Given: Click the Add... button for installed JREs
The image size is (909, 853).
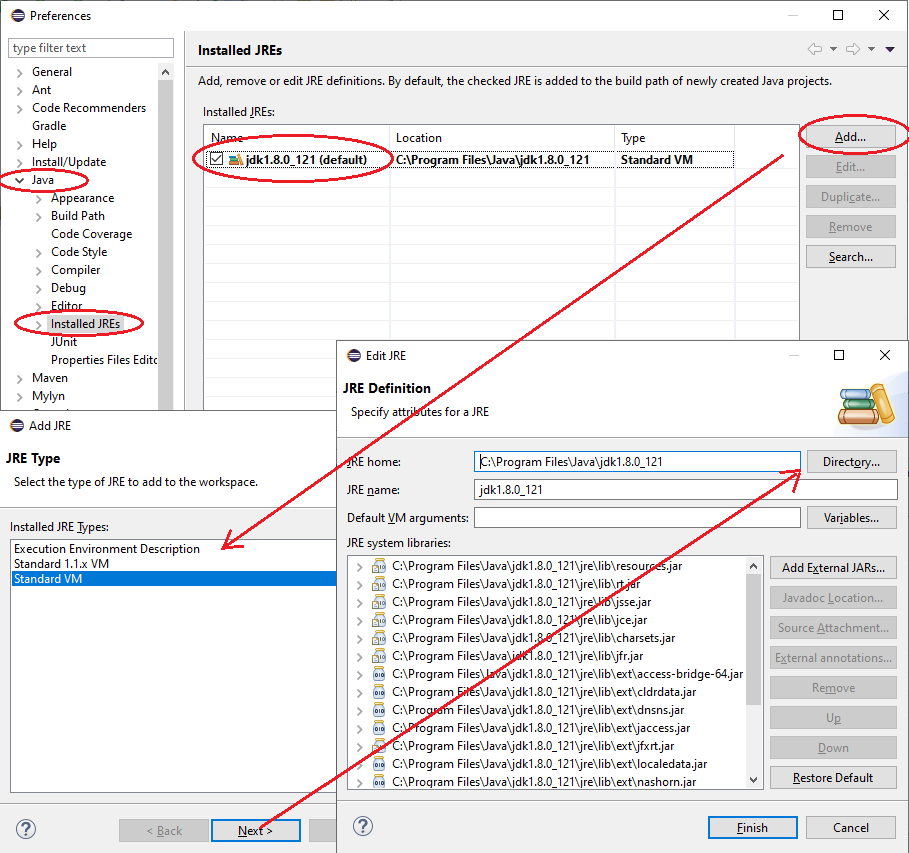Looking at the screenshot, I should pos(850,137).
